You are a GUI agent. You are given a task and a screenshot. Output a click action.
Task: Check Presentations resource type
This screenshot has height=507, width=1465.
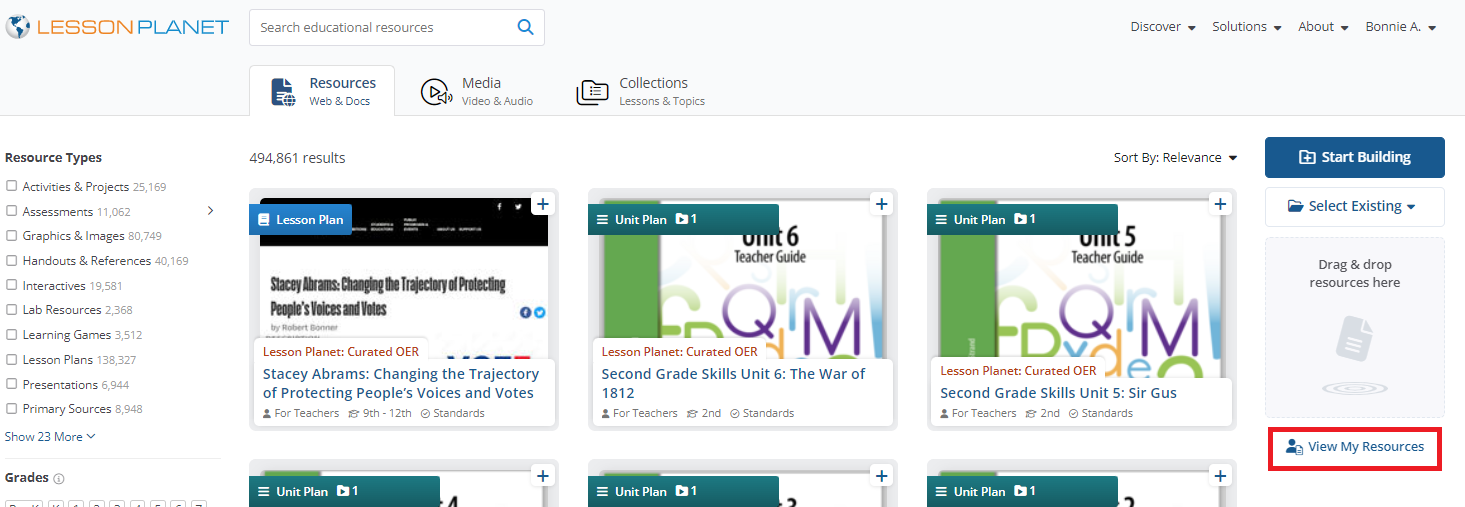tap(11, 384)
